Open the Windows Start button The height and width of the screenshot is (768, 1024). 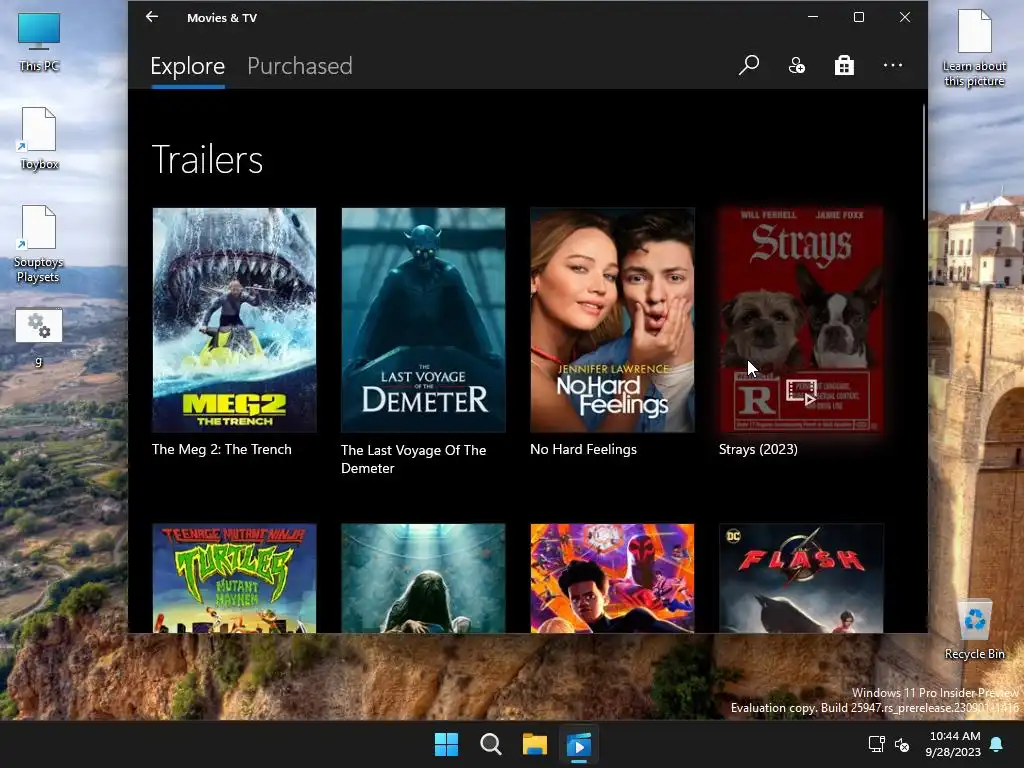447,744
